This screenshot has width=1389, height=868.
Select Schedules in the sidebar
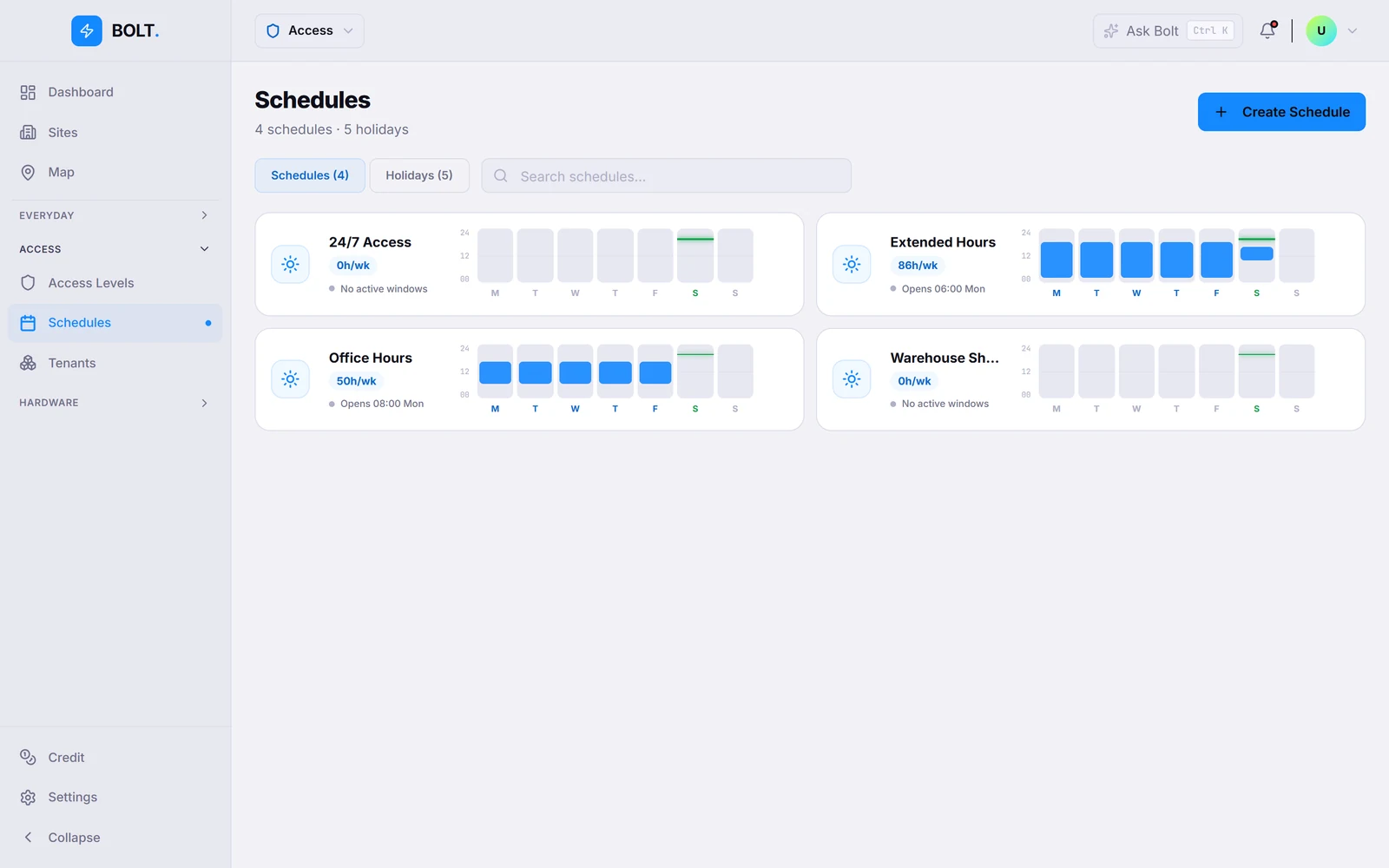coord(115,323)
